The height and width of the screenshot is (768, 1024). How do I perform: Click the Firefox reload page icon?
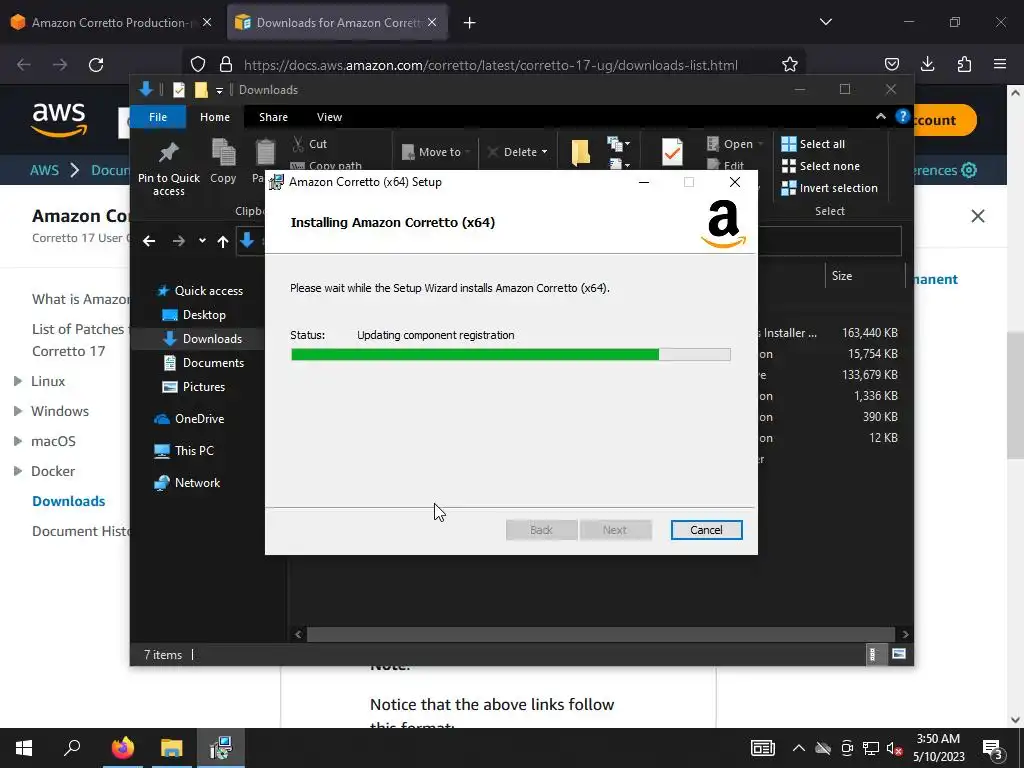click(x=96, y=65)
